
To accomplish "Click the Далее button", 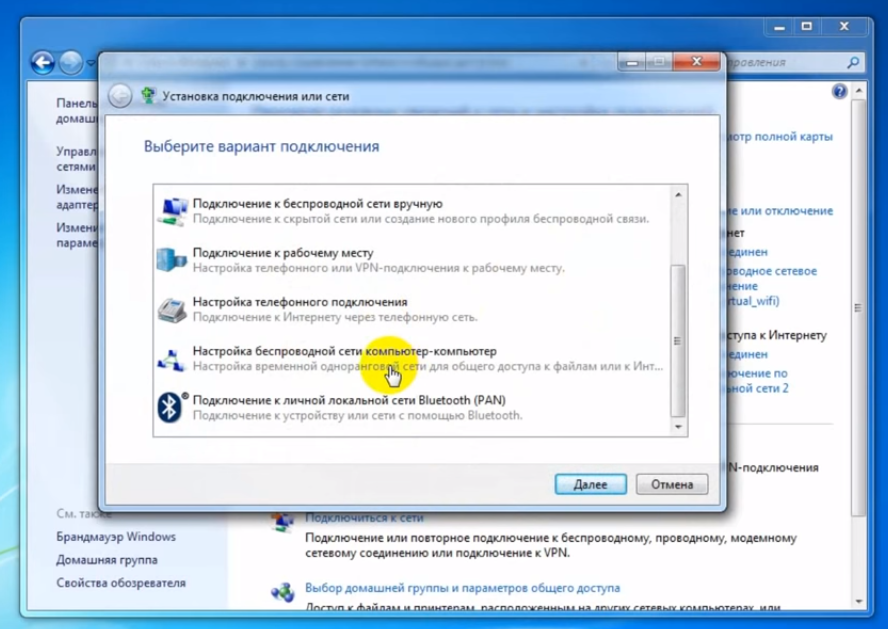I will (590, 485).
